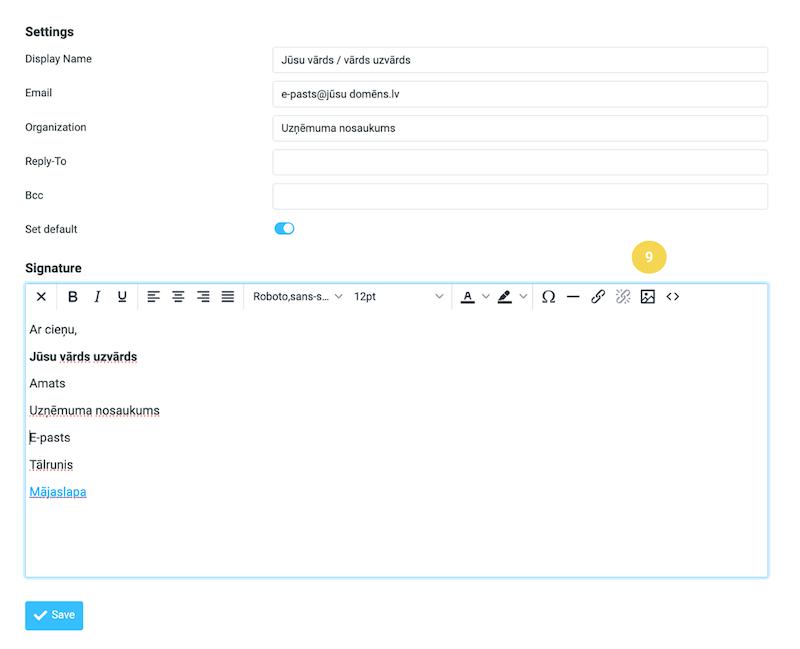The image size is (800, 649).
Task: Click the clear formatting X icon
Action: [41, 297]
